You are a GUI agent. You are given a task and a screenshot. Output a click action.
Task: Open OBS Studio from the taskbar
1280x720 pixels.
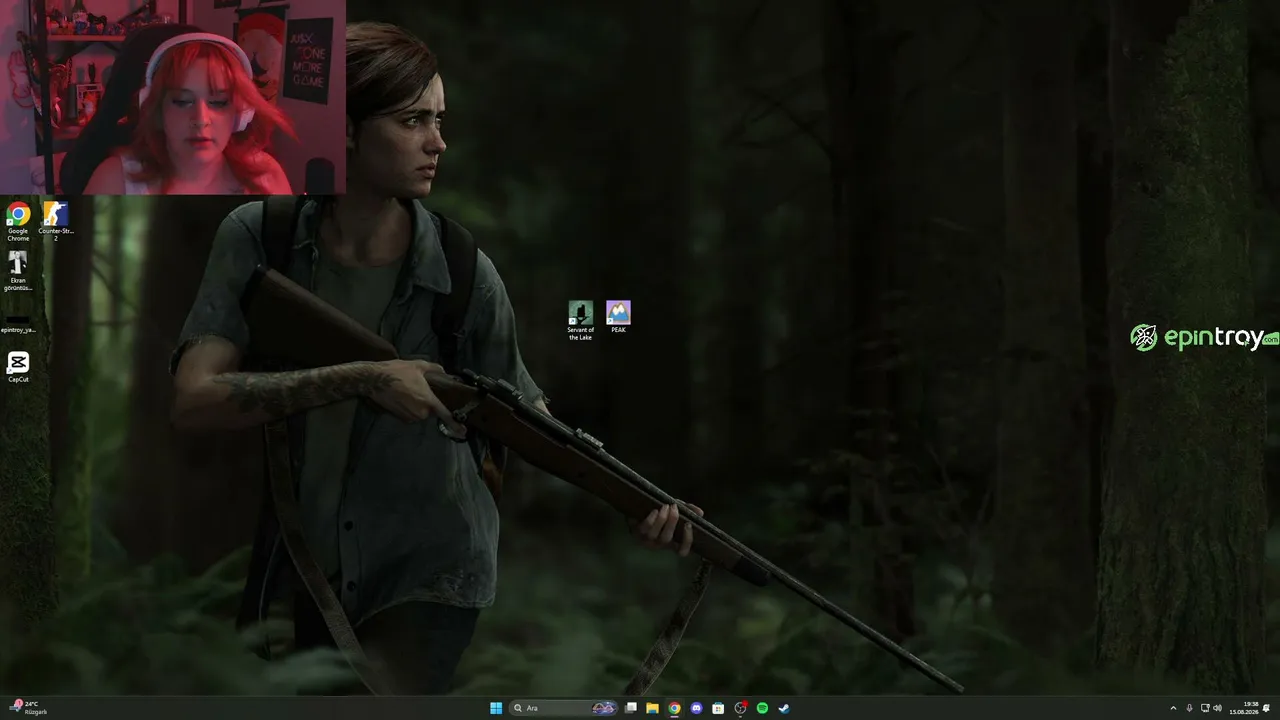tap(740, 708)
